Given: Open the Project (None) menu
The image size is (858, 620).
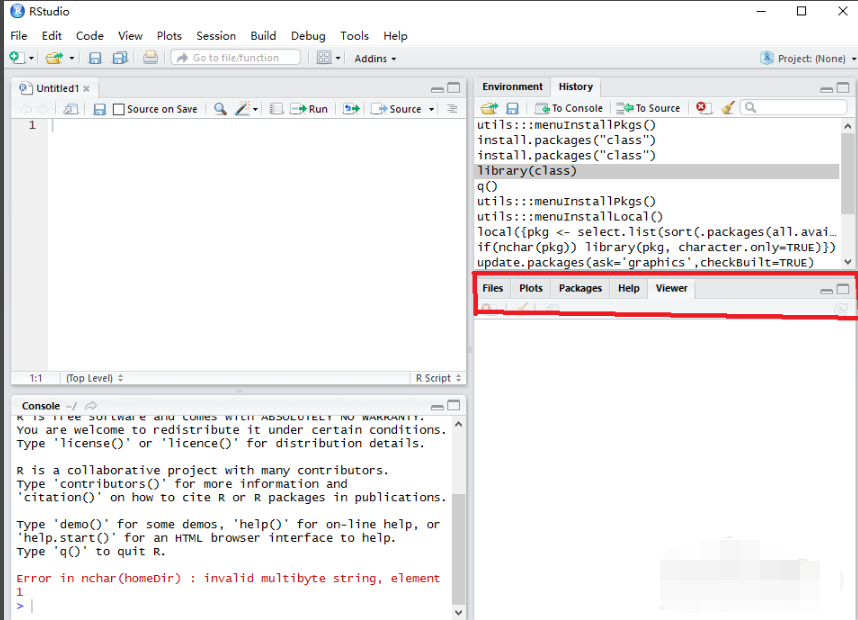Looking at the screenshot, I should [x=808, y=58].
